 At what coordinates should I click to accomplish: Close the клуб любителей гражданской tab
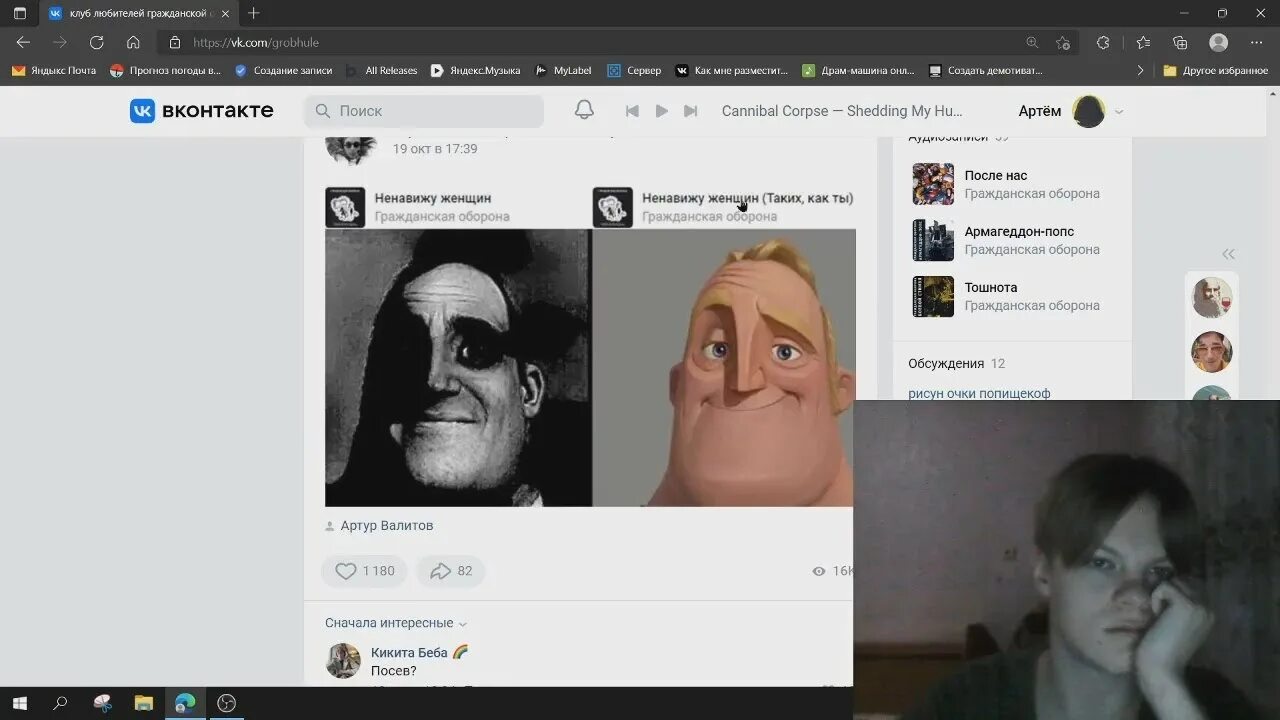(x=225, y=14)
